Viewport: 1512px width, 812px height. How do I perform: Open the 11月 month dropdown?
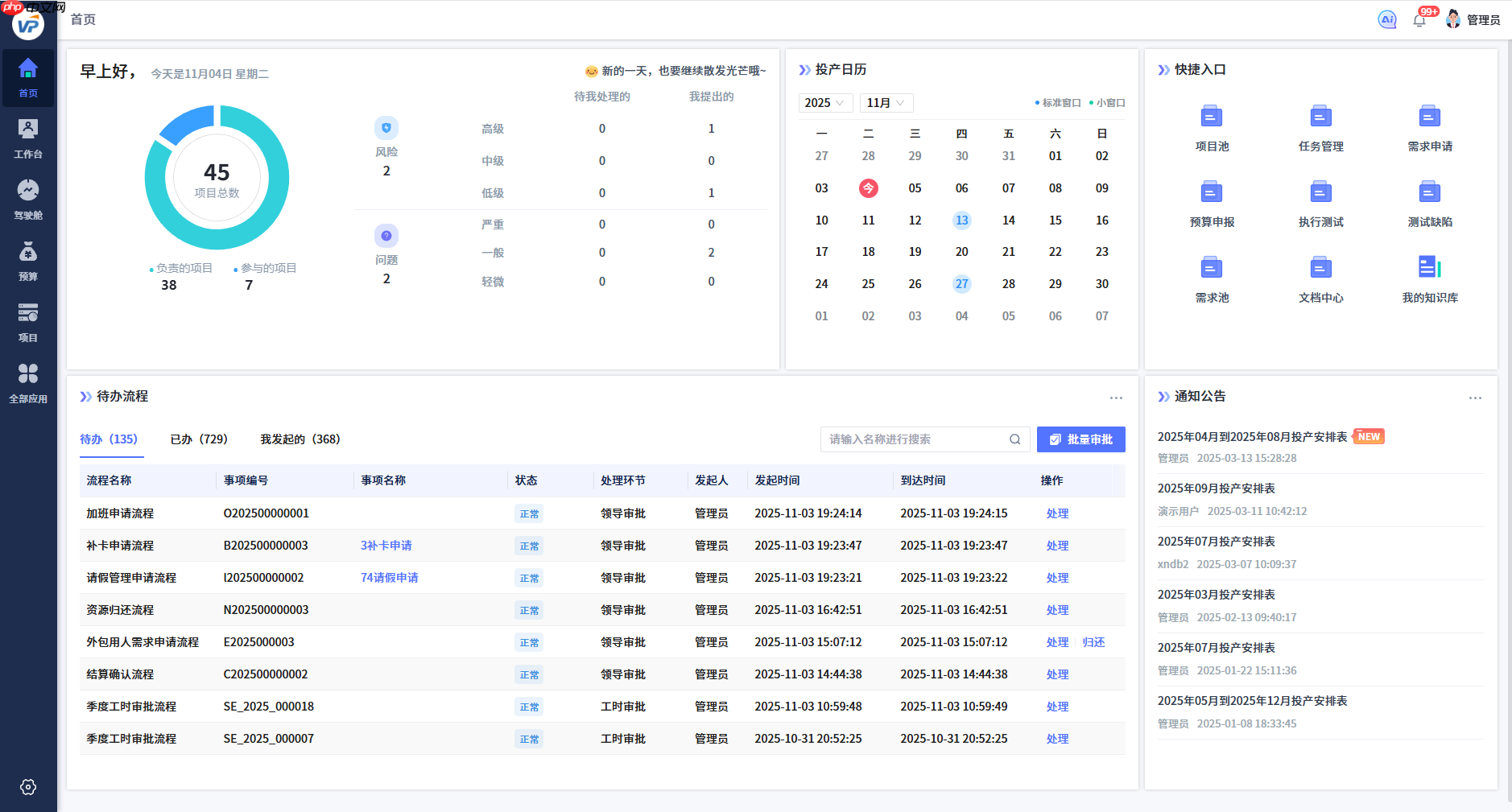pos(886,103)
